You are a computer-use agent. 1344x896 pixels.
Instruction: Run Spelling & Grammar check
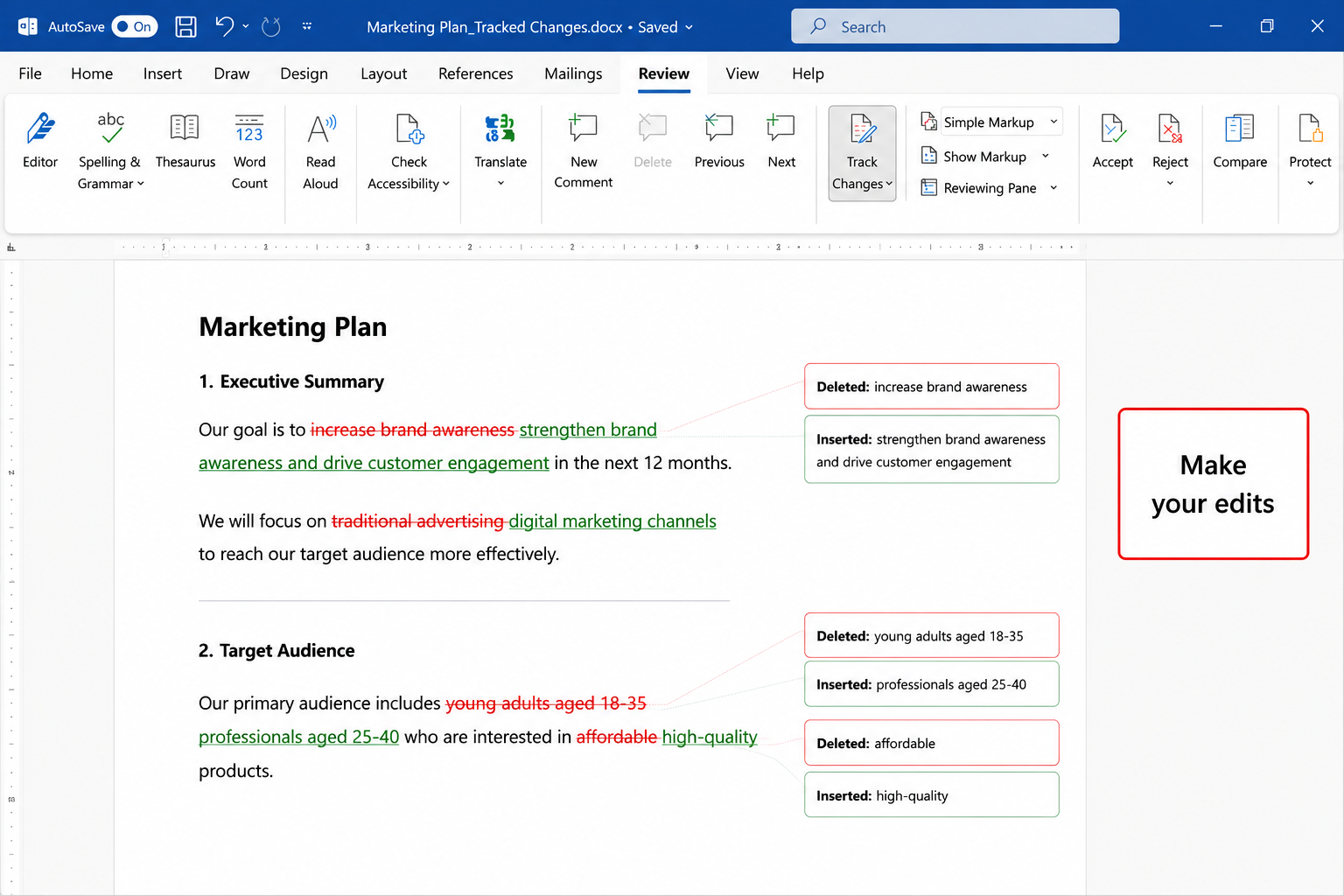tap(110, 150)
